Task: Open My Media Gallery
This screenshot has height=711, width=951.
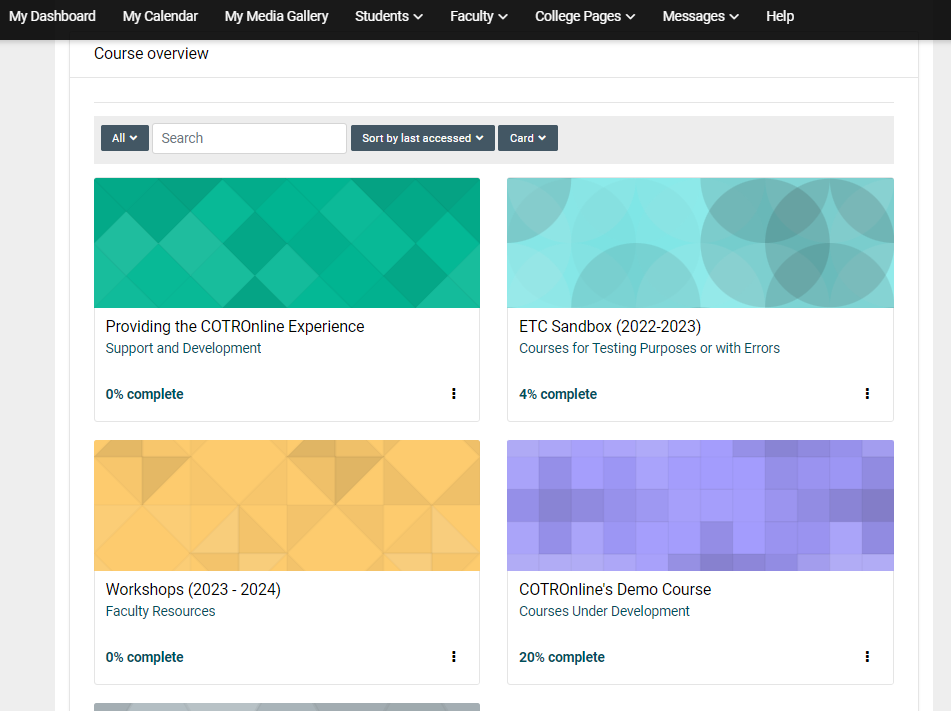Action: pos(277,16)
